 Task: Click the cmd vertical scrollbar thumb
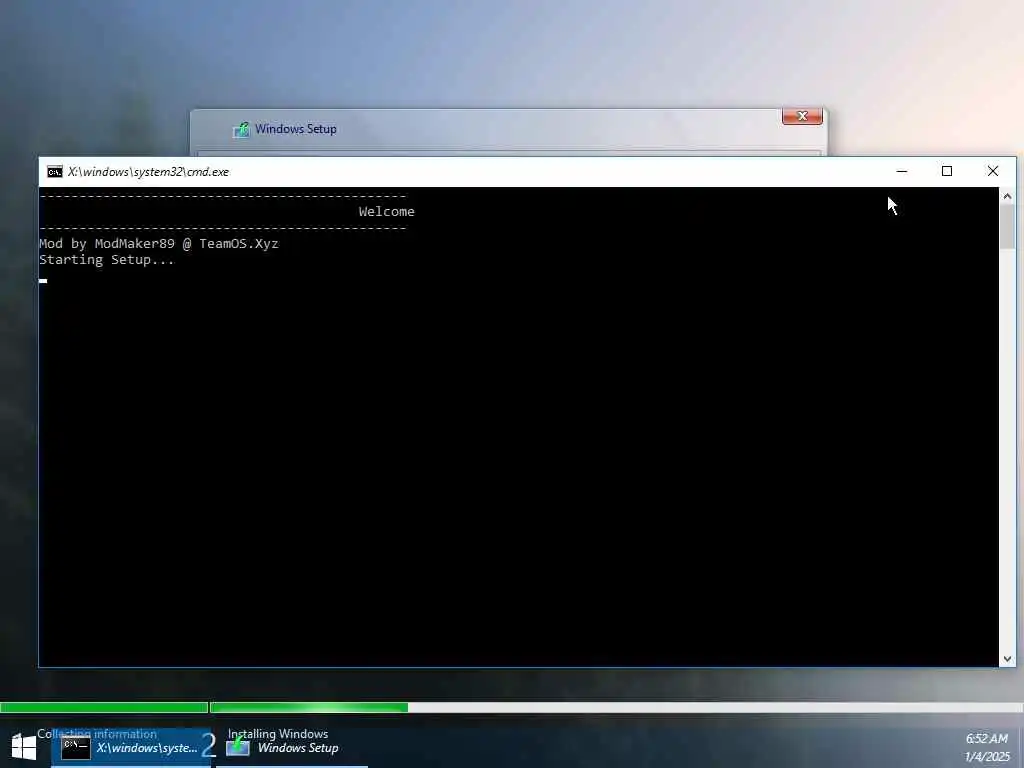tap(1007, 226)
